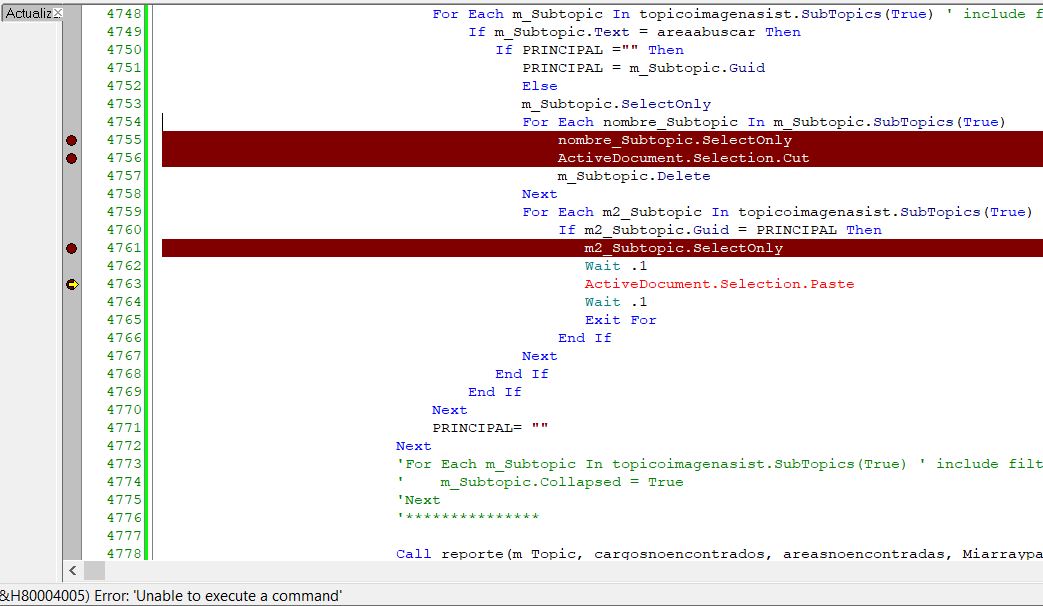Click line number 4771 next to PRINCIPAL reset
Image resolution: width=1043 pixels, height=606 pixels.
coord(124,428)
